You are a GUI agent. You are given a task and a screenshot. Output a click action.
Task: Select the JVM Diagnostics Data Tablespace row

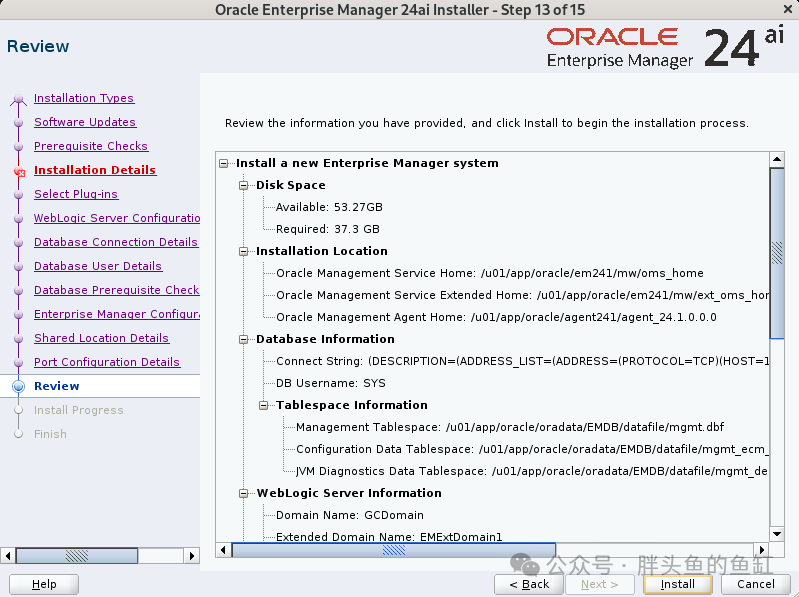532,471
